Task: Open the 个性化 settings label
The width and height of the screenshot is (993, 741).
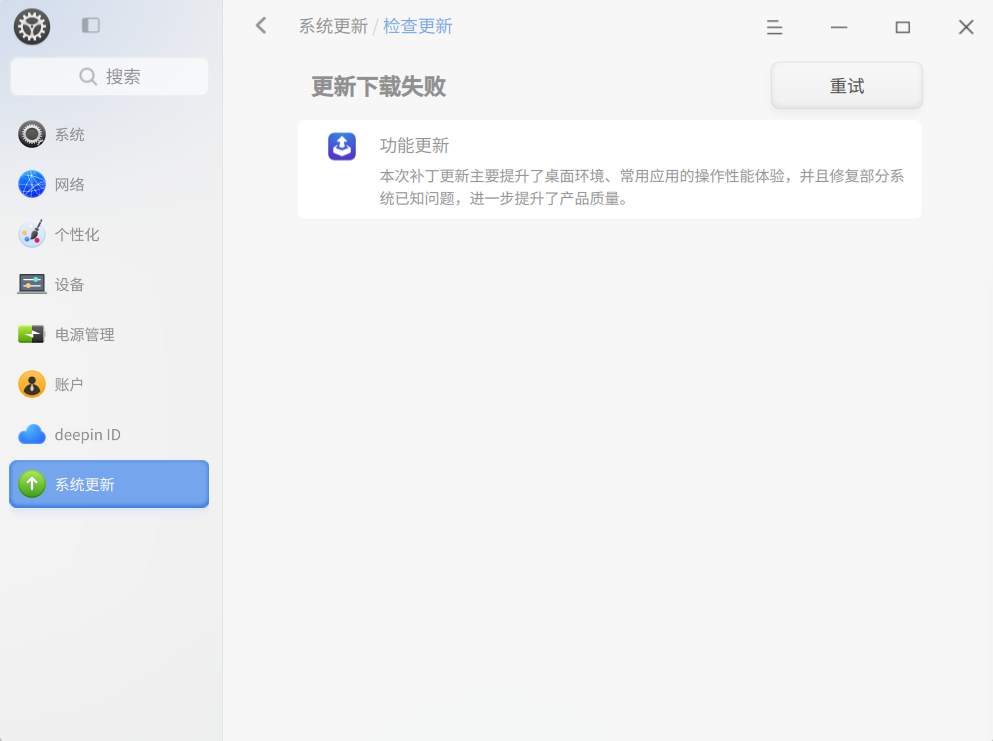Action: coord(77,234)
